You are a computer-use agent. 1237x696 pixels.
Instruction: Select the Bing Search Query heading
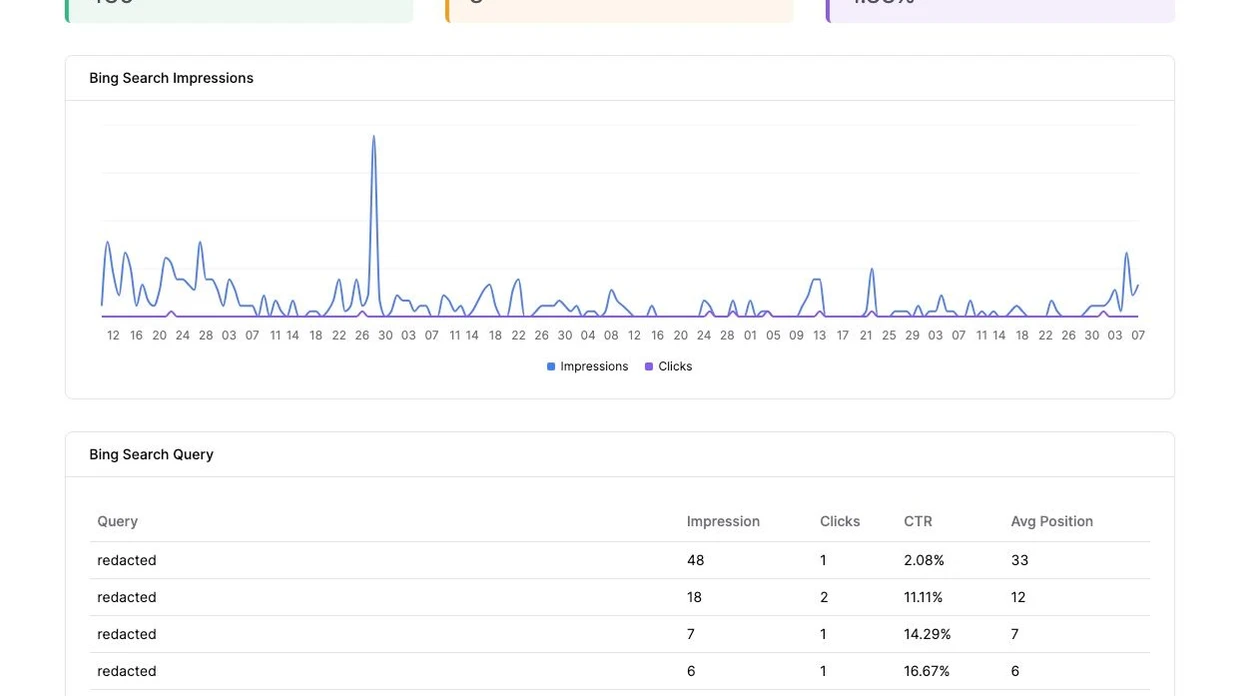point(151,454)
